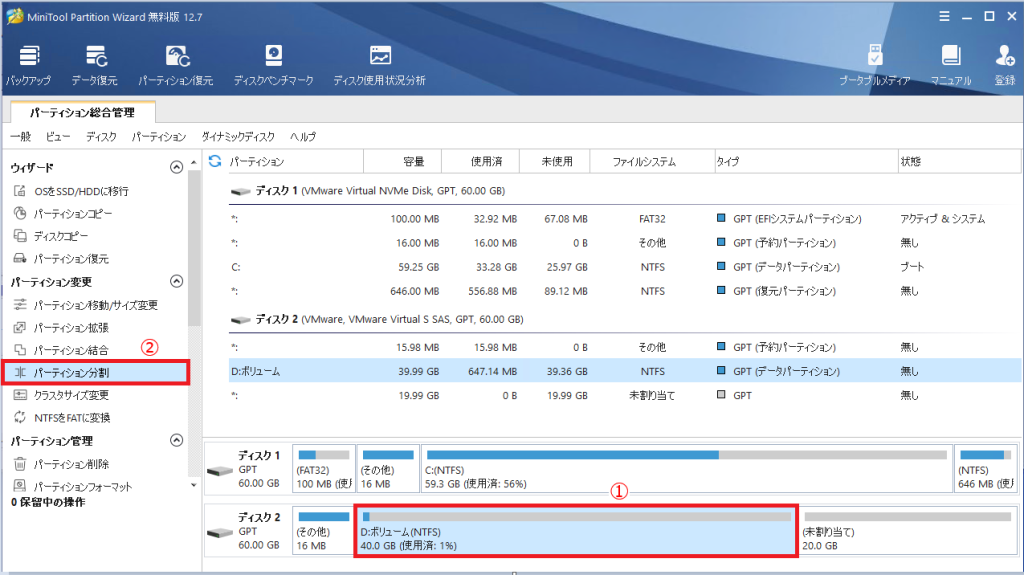Sort by タイプ column header

[807, 161]
